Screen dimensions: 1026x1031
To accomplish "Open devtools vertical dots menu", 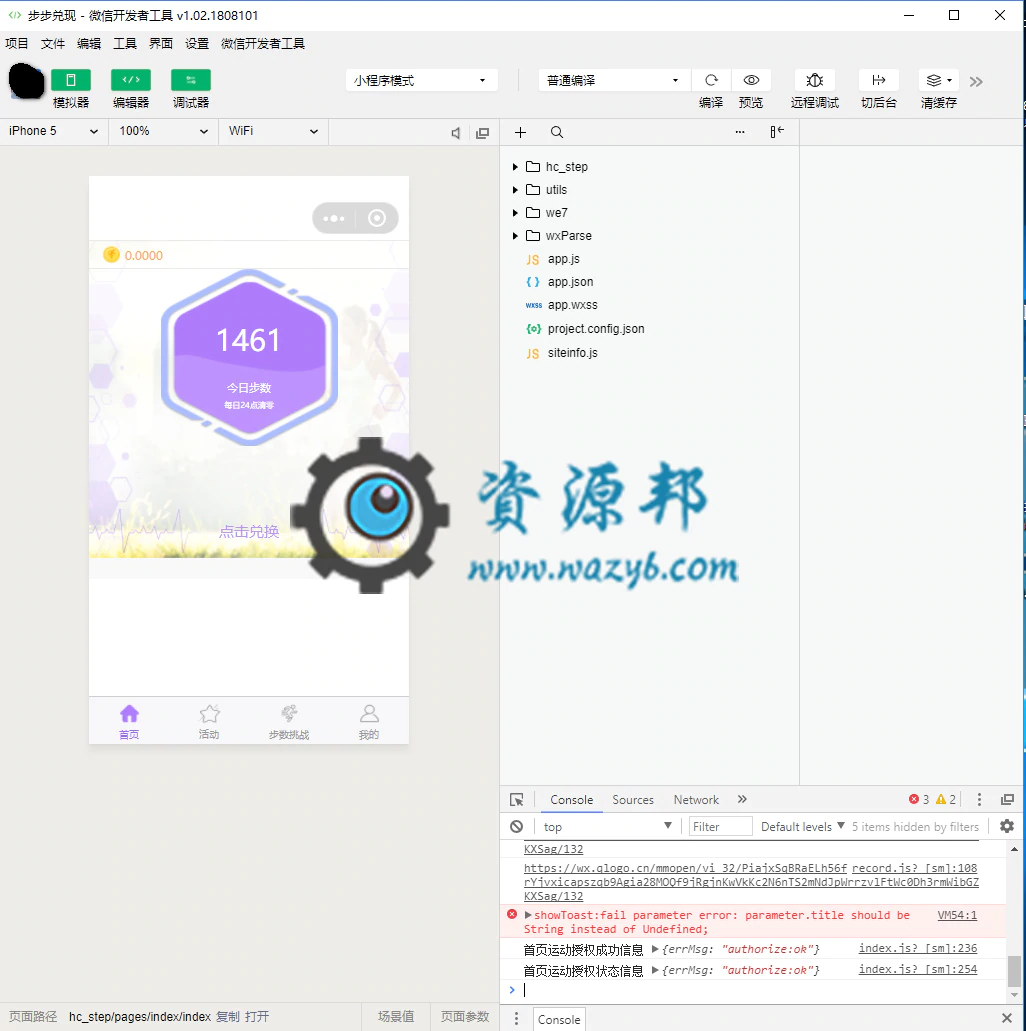I will click(x=979, y=800).
